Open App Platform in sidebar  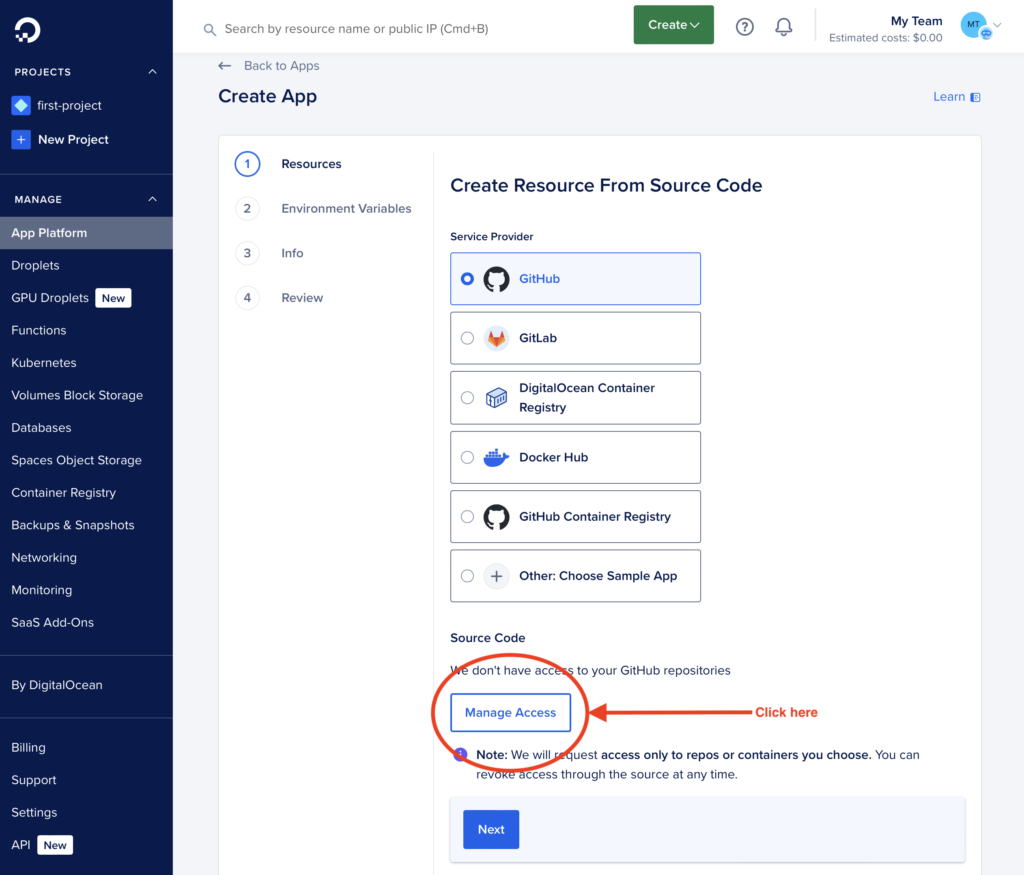click(86, 233)
